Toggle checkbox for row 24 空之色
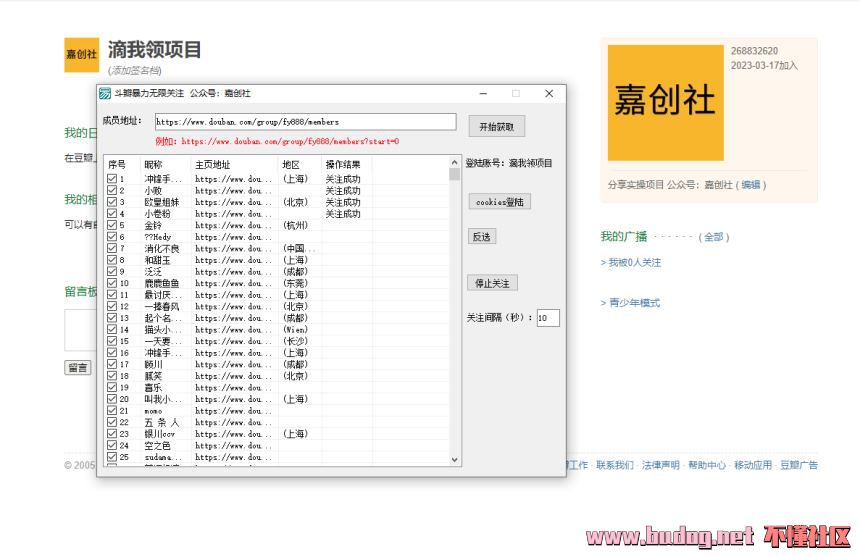The width and height of the screenshot is (860, 557). coord(112,445)
